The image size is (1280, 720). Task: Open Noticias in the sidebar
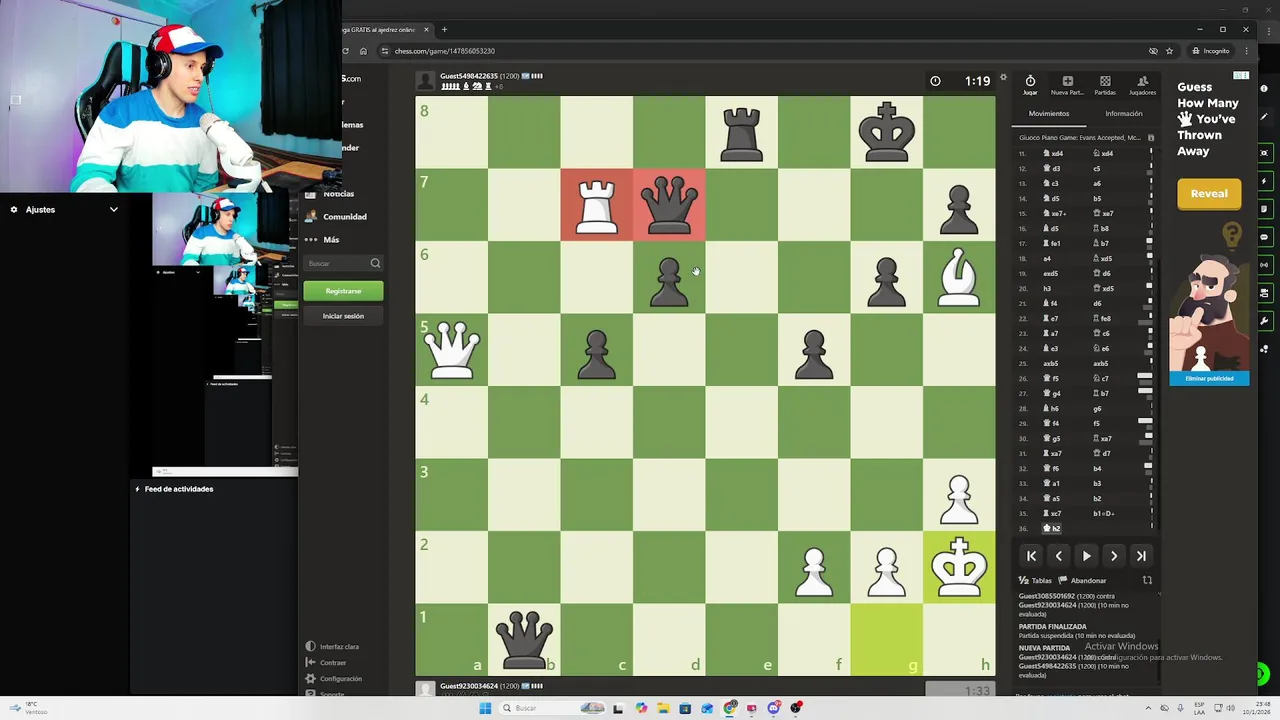[x=330, y=194]
